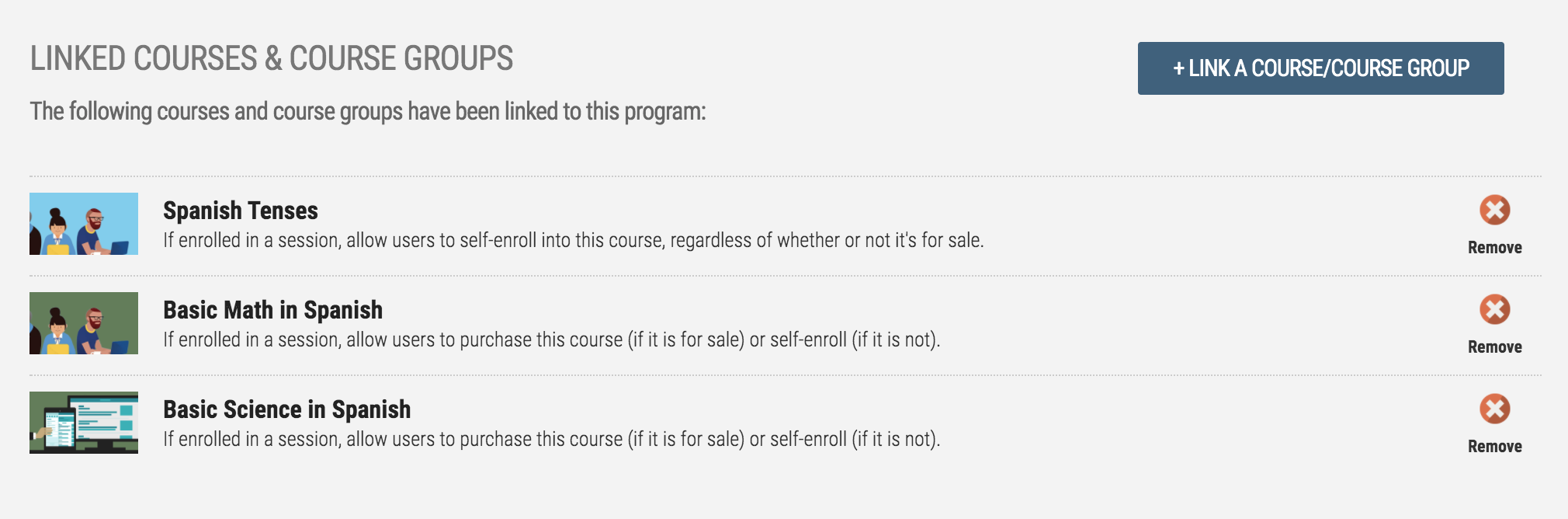
Task: Click the Remove label in the Basic Math row
Action: (x=1494, y=347)
